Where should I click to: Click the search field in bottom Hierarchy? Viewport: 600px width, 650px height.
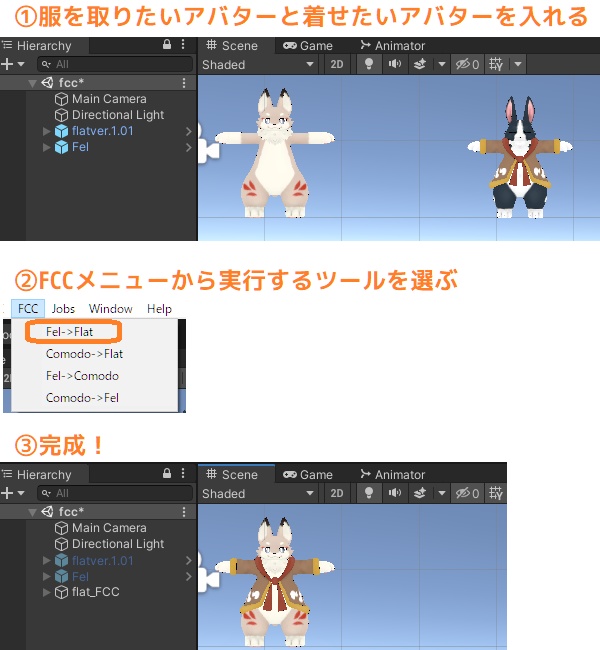click(115, 493)
